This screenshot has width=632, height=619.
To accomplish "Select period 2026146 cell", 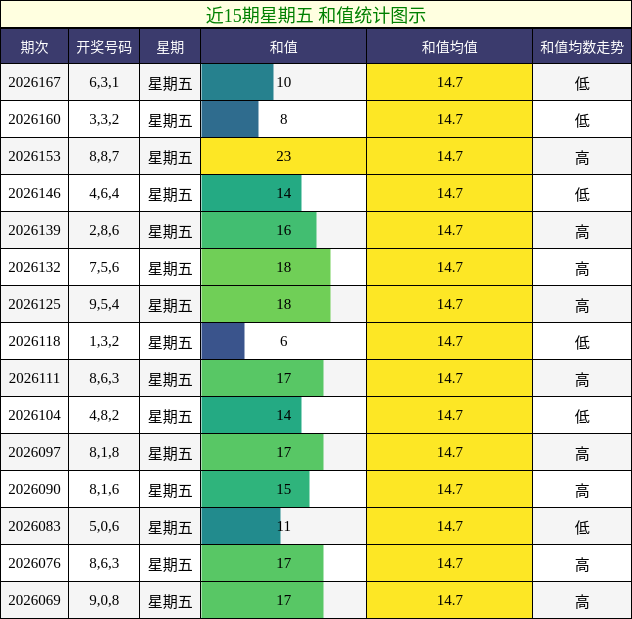I will pyautogui.click(x=34, y=193).
